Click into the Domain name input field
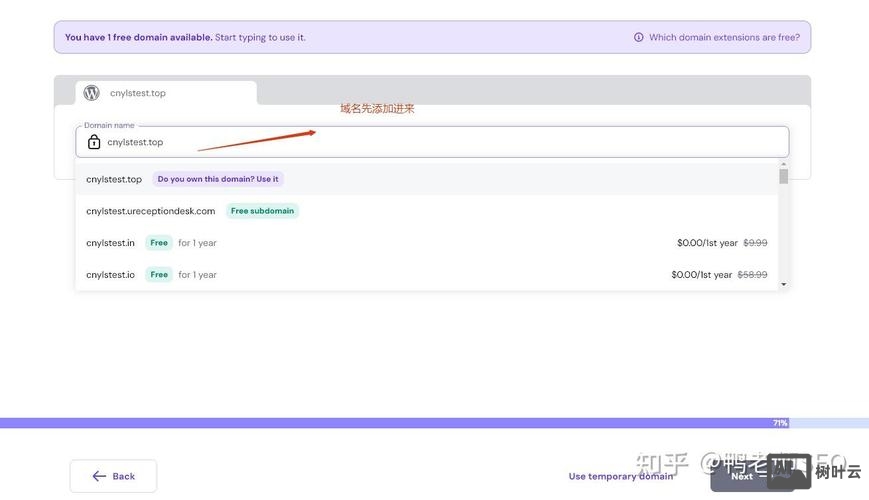The width and height of the screenshot is (869, 500). click(x=432, y=142)
